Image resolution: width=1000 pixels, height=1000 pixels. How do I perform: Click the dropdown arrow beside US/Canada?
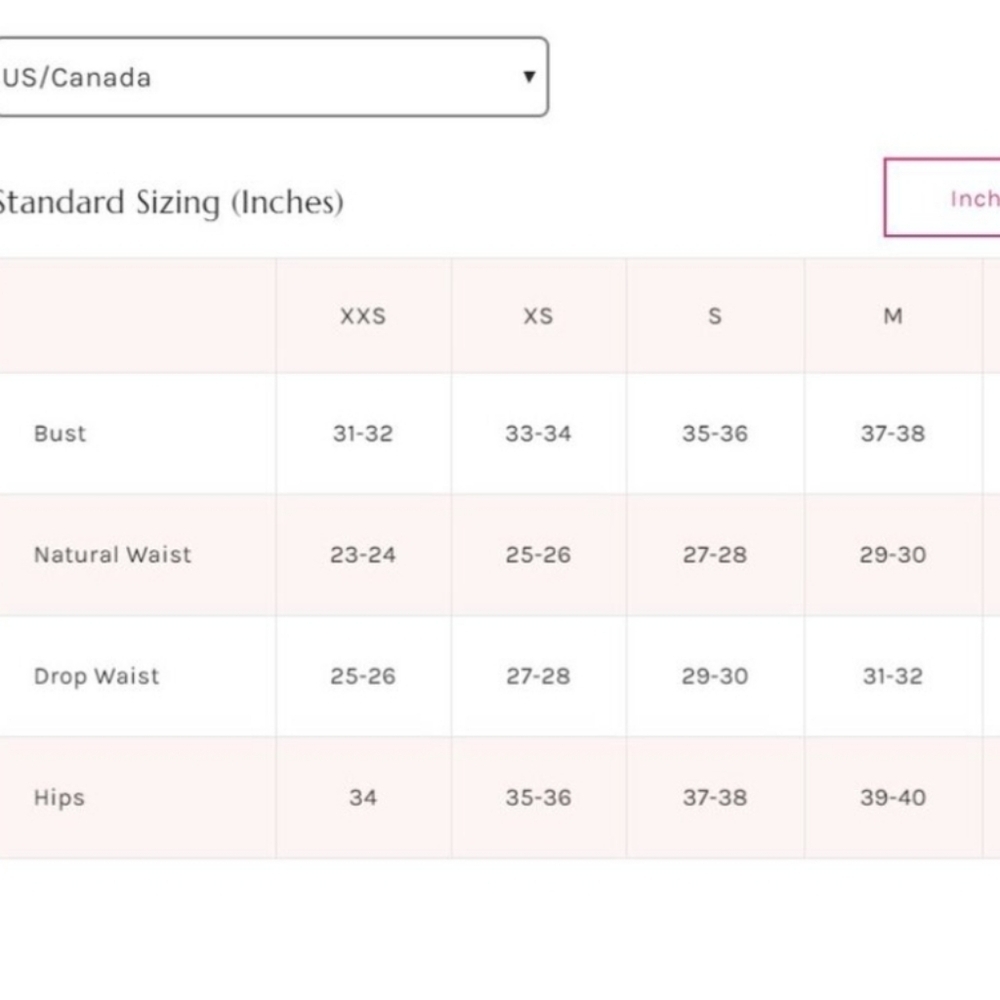[529, 77]
